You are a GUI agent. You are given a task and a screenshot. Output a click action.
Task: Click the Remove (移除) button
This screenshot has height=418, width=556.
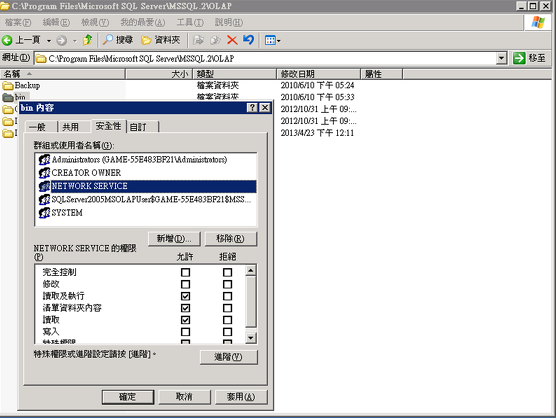click(x=230, y=239)
